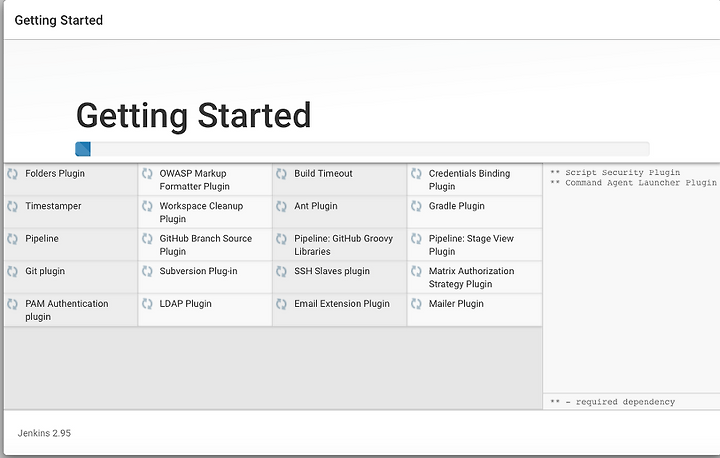Click the spinner icon beside Subversion Plug-in

147,271
